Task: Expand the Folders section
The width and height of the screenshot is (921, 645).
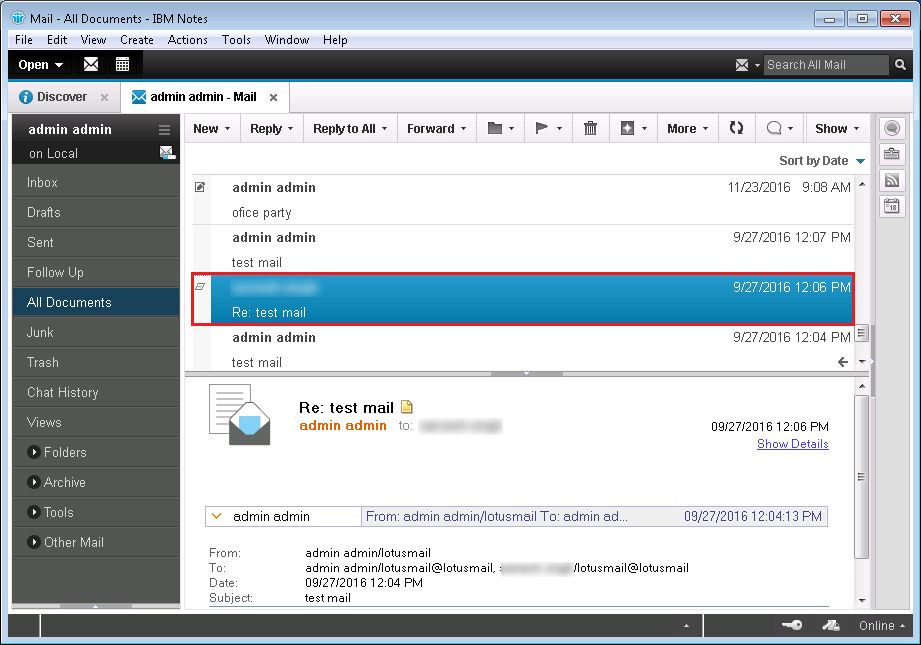Action: point(33,452)
